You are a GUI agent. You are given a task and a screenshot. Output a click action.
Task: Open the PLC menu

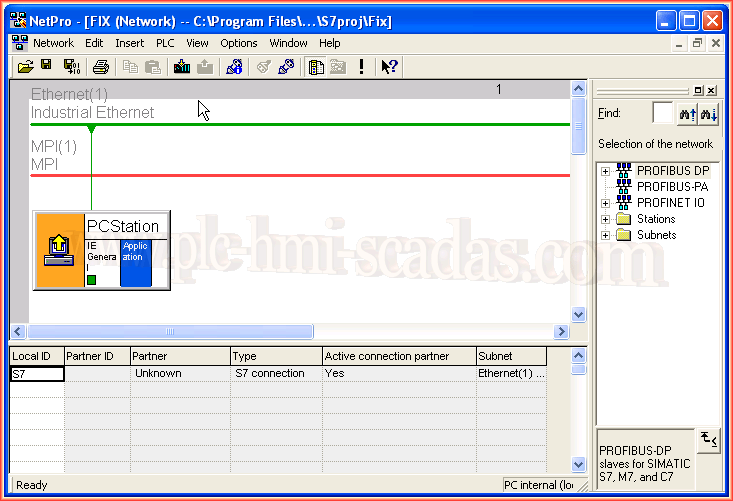[165, 43]
